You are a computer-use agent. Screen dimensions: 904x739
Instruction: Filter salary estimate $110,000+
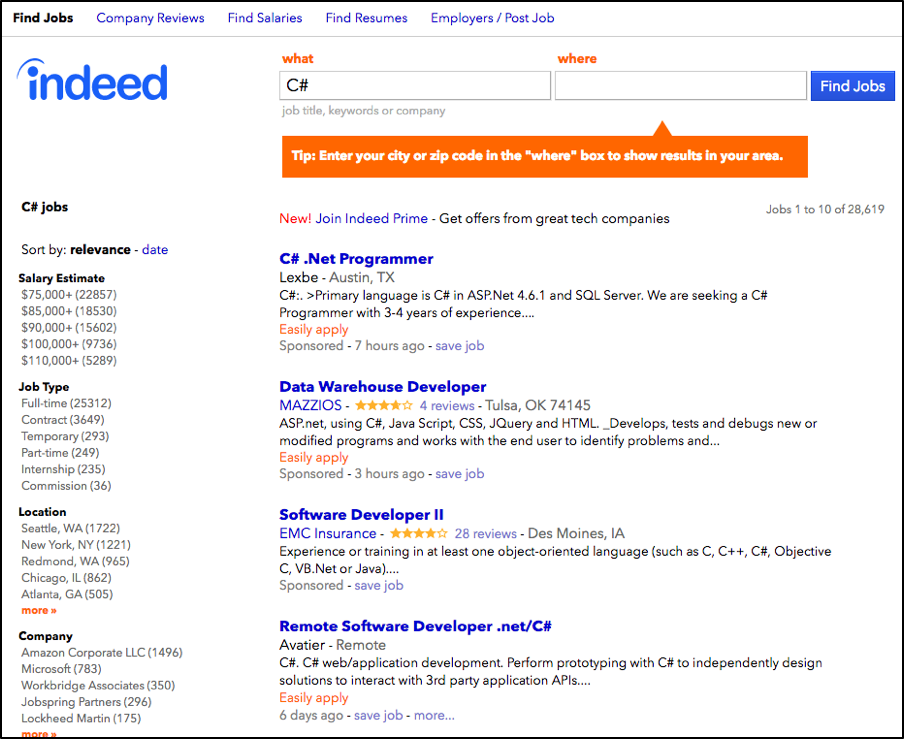tap(69, 361)
